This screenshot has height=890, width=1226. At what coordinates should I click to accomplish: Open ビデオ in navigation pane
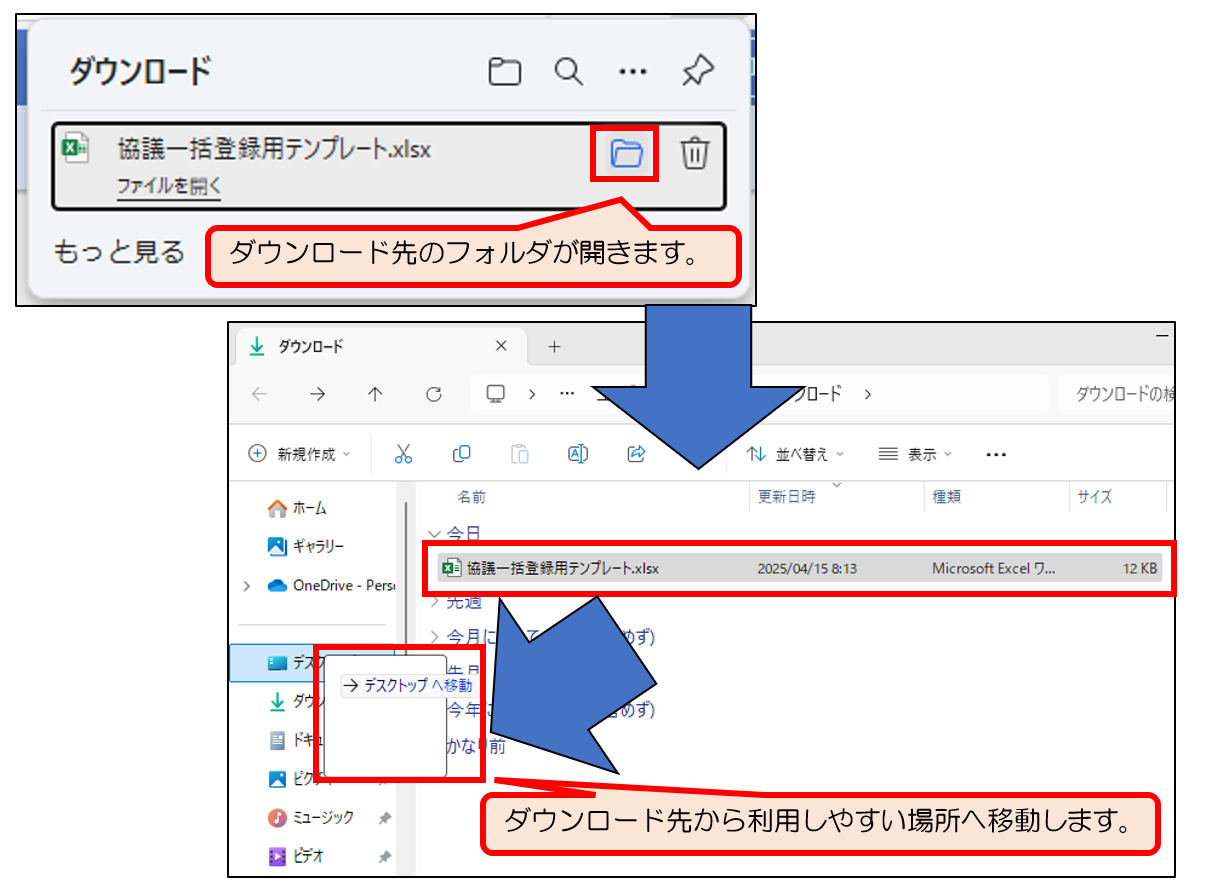click(x=297, y=856)
